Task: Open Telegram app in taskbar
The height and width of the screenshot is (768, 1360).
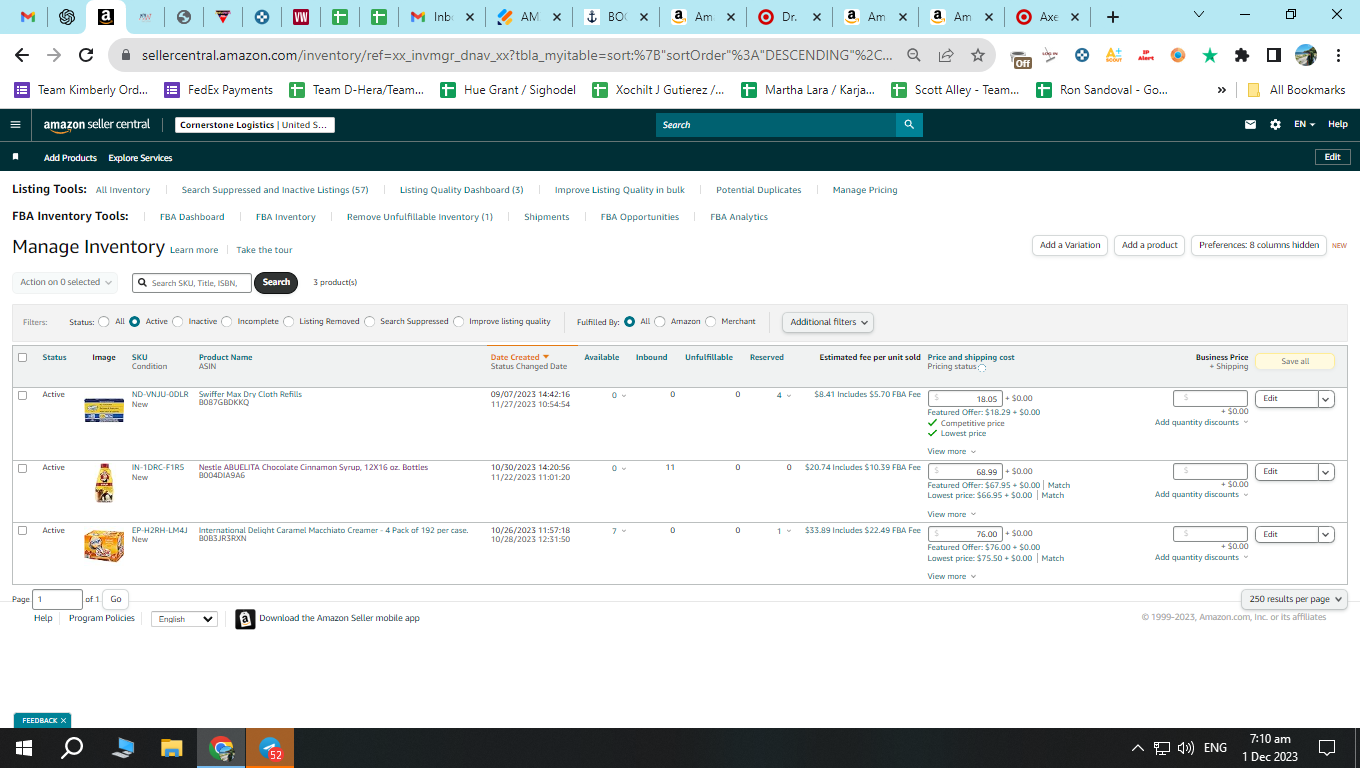Action: tap(270, 748)
